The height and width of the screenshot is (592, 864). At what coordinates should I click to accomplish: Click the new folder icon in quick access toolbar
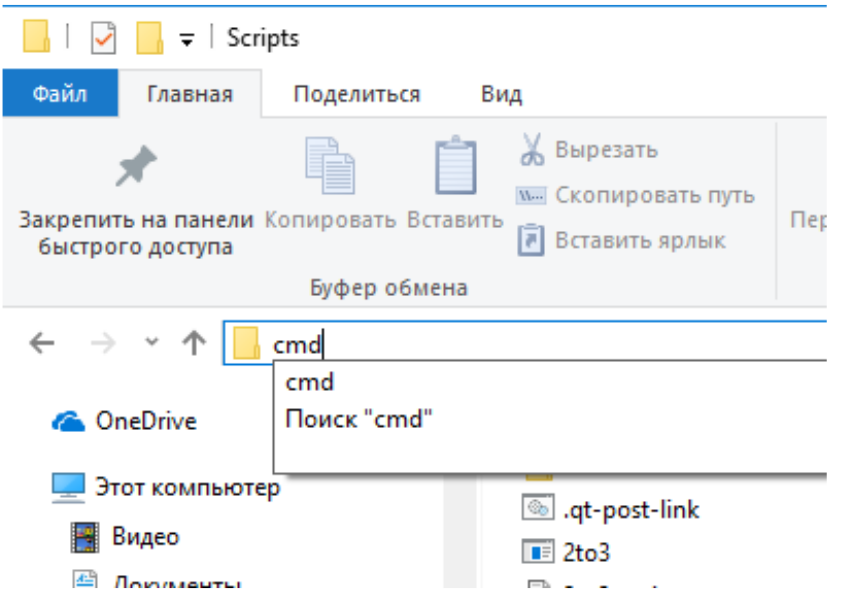click(149, 39)
